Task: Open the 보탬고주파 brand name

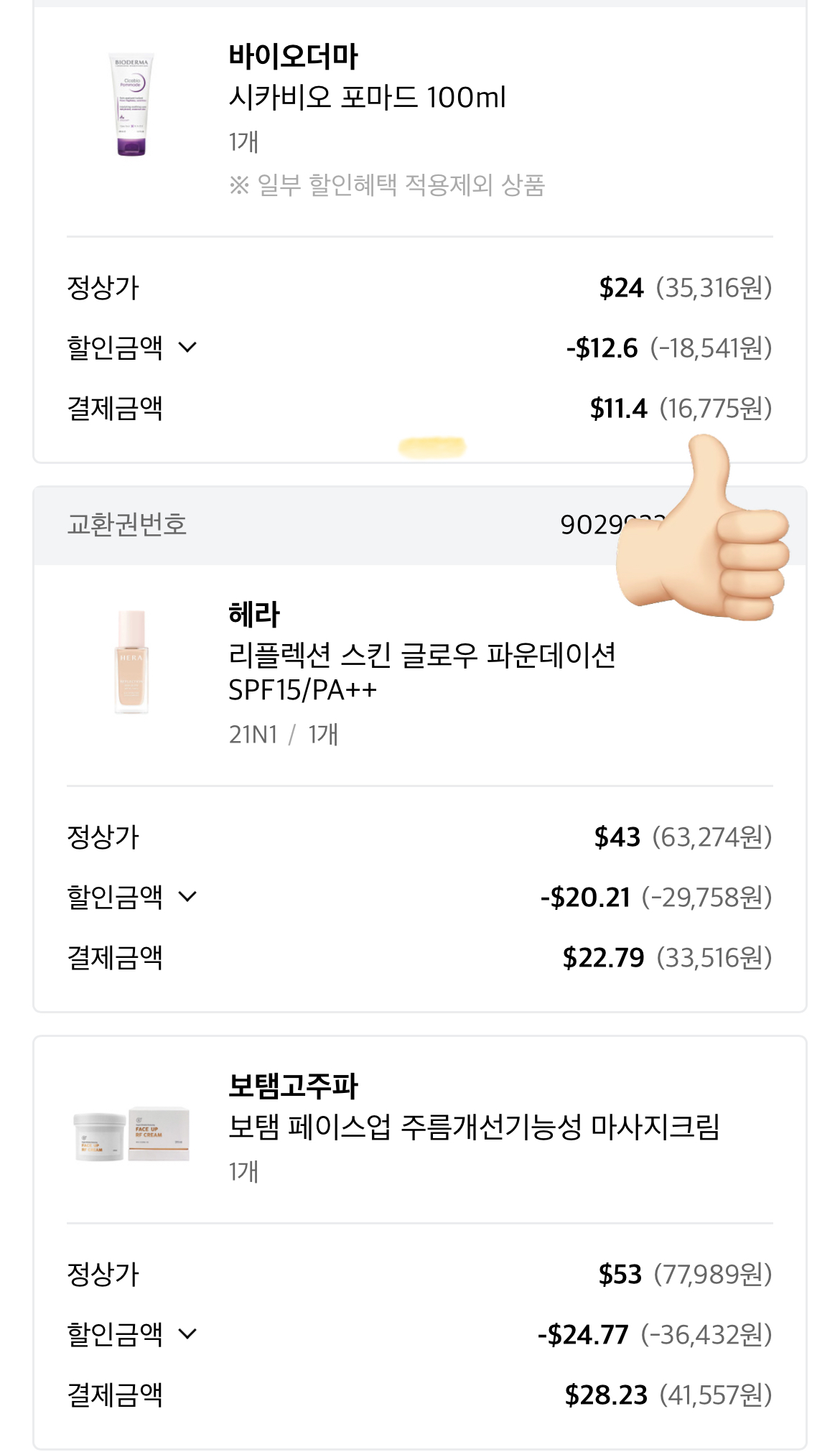Action: [293, 1086]
